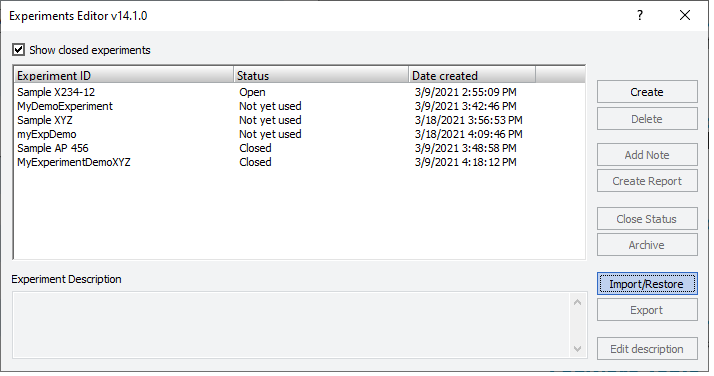Viewport: 714px width, 376px height.
Task: Click the Export button
Action: point(647,310)
